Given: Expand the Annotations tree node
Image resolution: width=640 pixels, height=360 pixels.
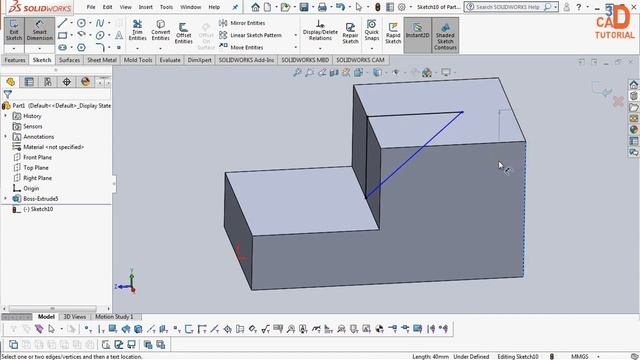Looking at the screenshot, I should pos(6,136).
